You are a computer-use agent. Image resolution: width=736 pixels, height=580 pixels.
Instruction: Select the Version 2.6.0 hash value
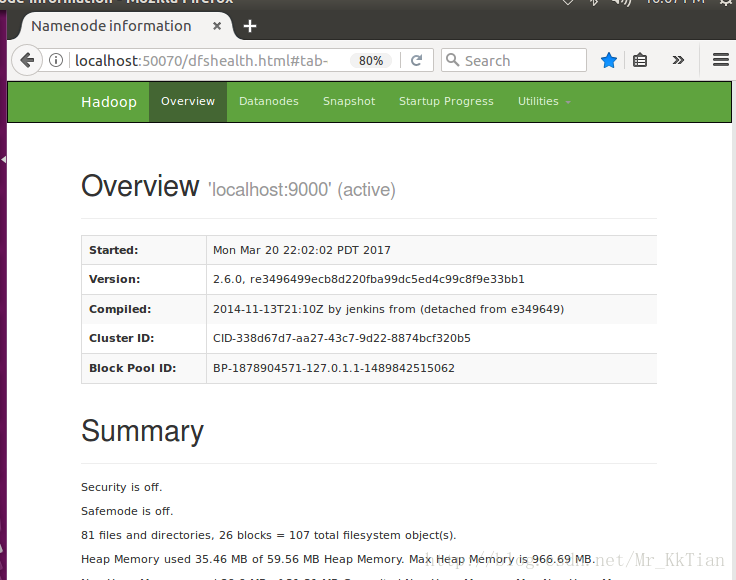click(368, 279)
